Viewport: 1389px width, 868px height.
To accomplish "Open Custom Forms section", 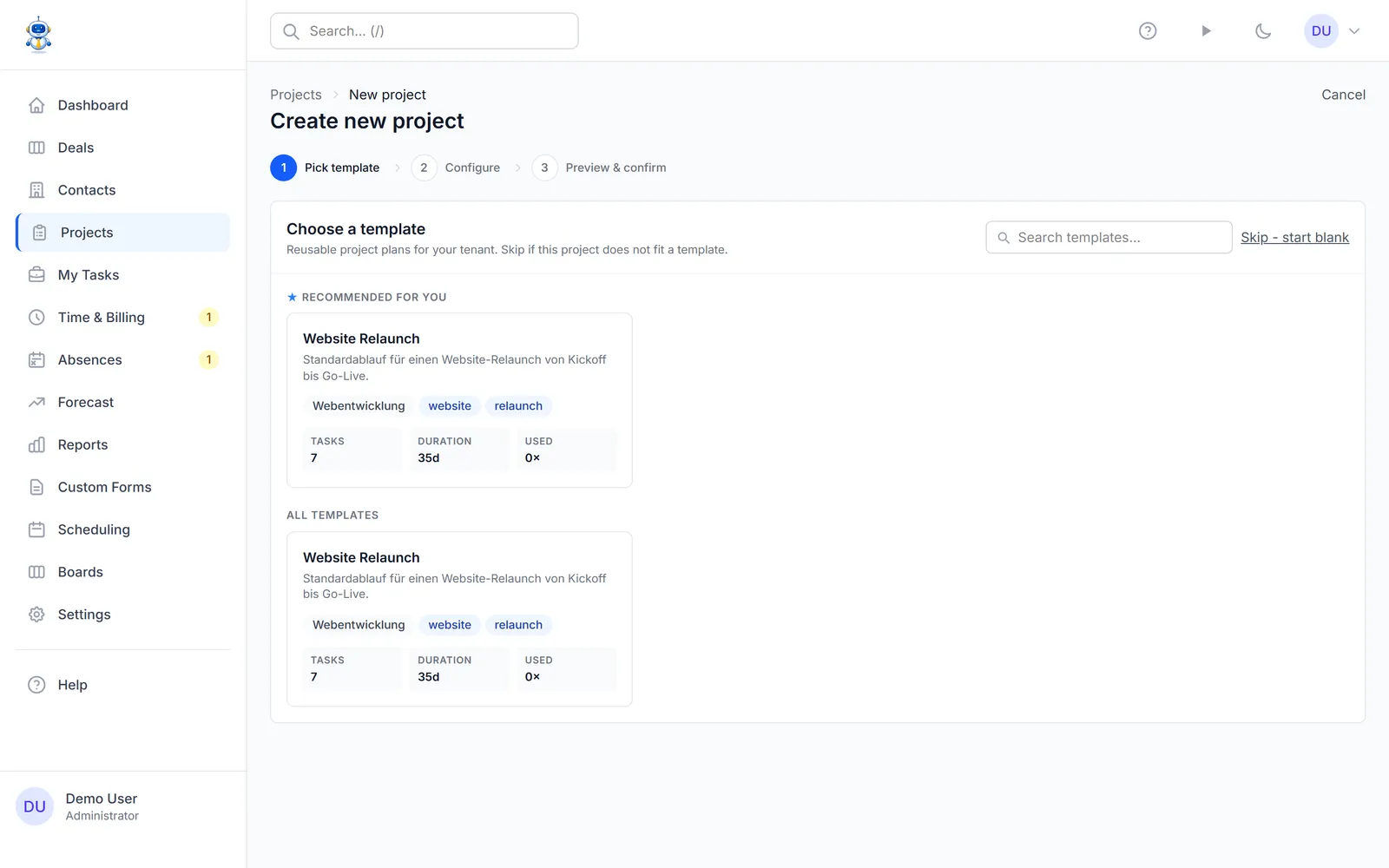I will coord(123,488).
